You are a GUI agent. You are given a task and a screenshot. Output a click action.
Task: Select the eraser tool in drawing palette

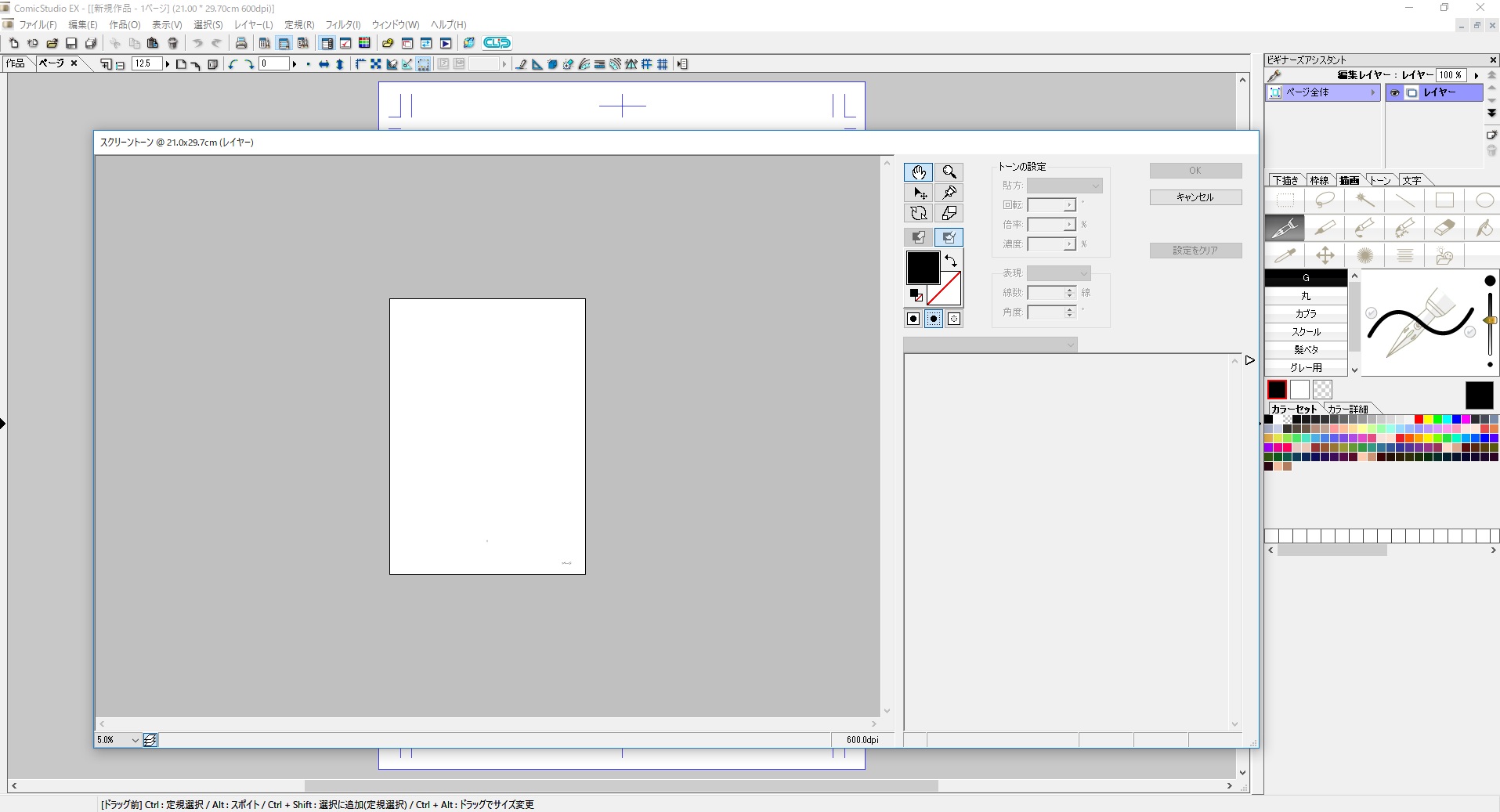(x=1444, y=228)
